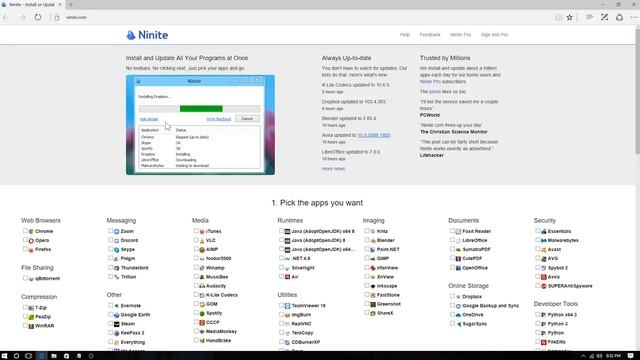Click the K-Lite Codecs label

pos(222,295)
